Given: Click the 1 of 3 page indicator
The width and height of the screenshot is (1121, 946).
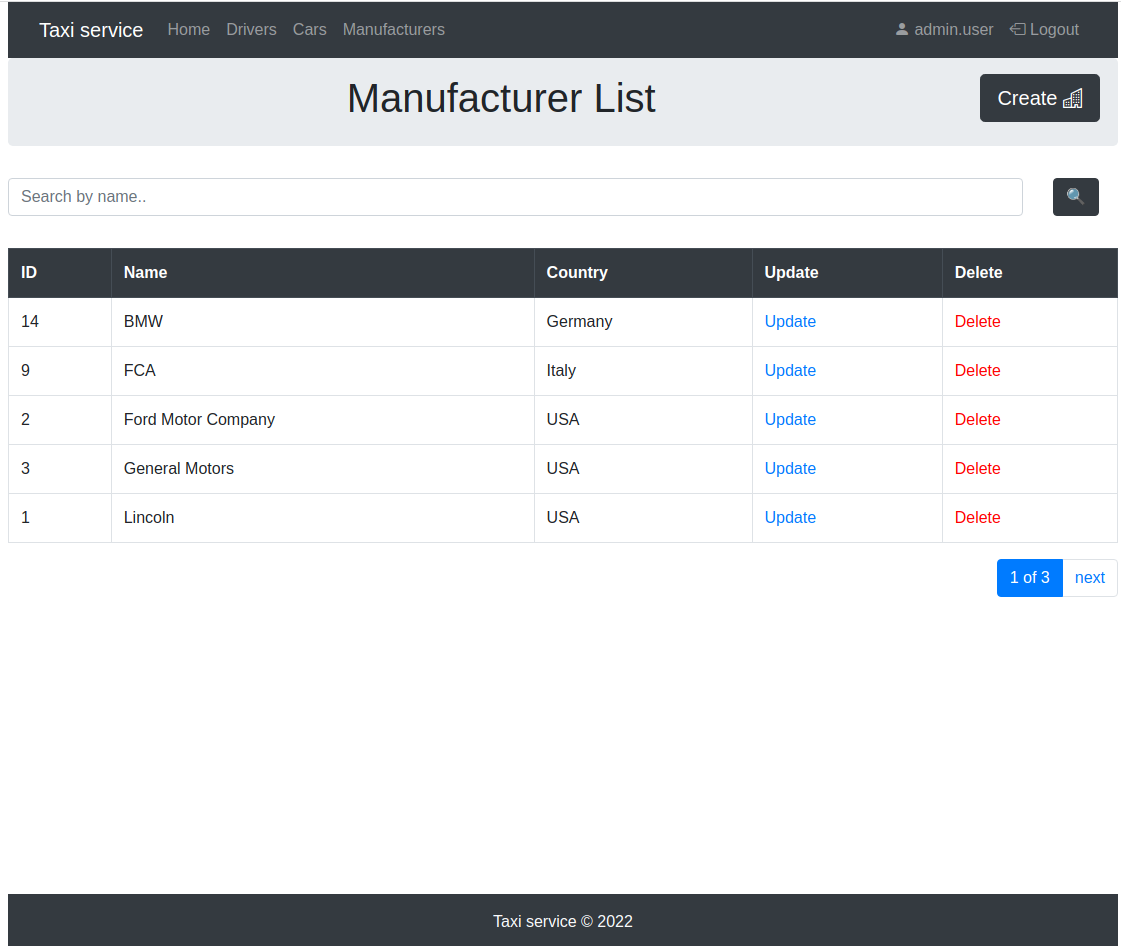Looking at the screenshot, I should (x=1029, y=578).
